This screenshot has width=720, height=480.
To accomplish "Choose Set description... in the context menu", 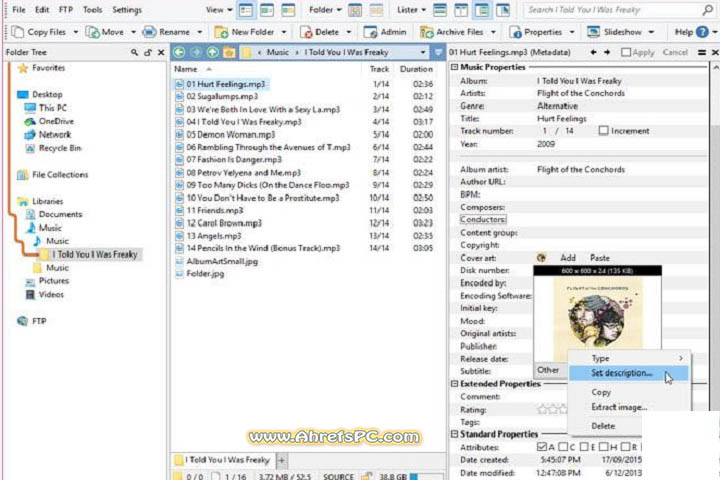I will click(629, 373).
